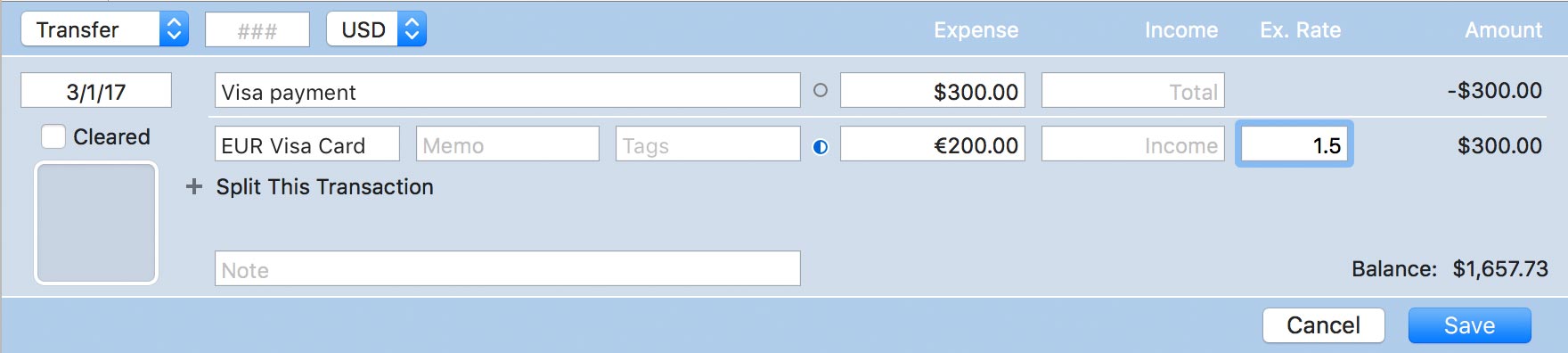This screenshot has height=353, width=1568.
Task: Click the Save button
Action: tap(1470, 325)
